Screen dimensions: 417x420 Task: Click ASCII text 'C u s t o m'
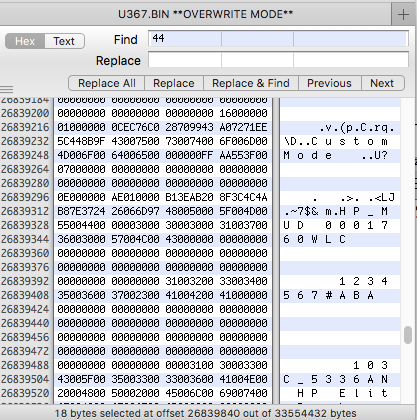coord(349,141)
